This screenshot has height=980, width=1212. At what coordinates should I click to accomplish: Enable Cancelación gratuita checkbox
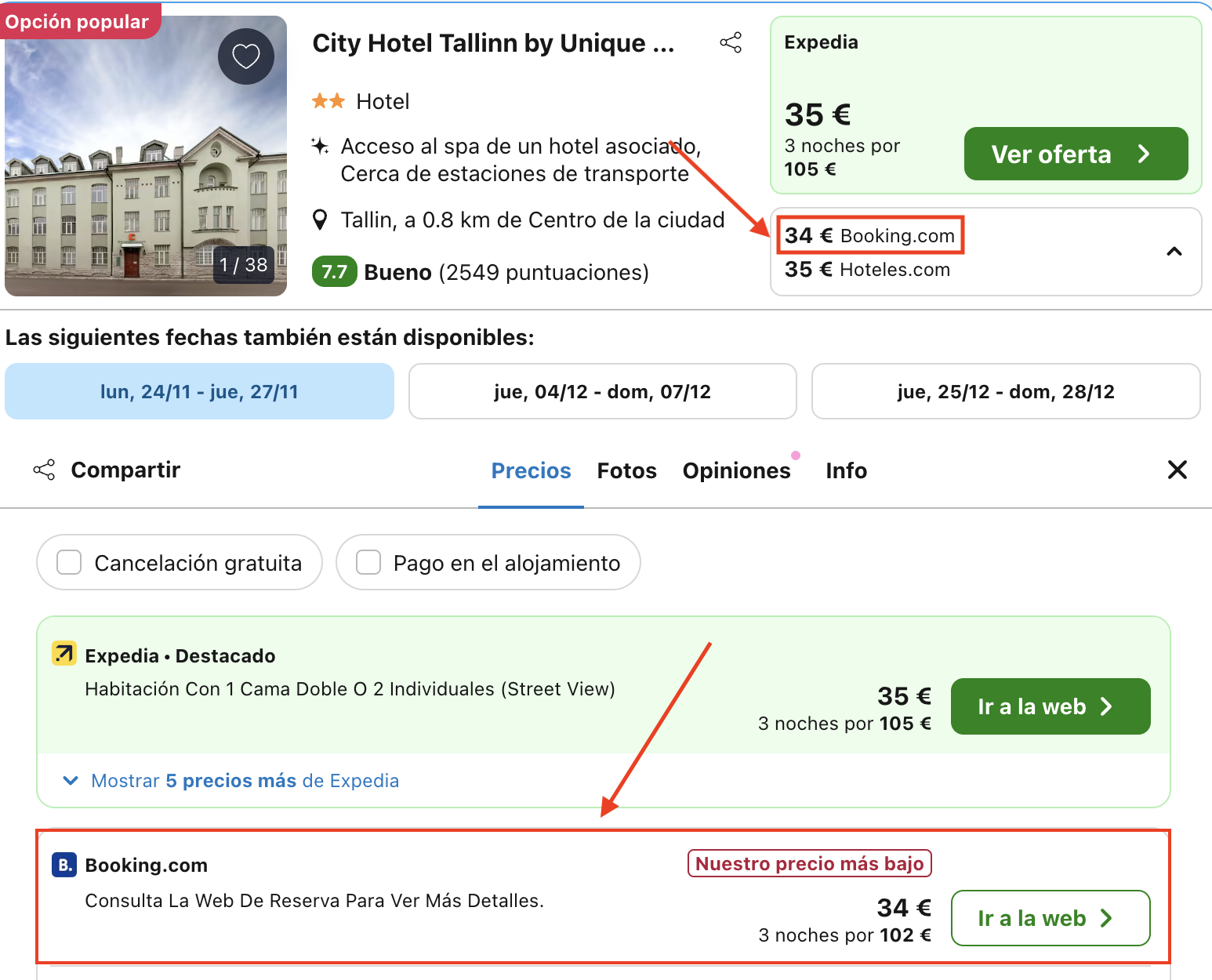coord(69,563)
